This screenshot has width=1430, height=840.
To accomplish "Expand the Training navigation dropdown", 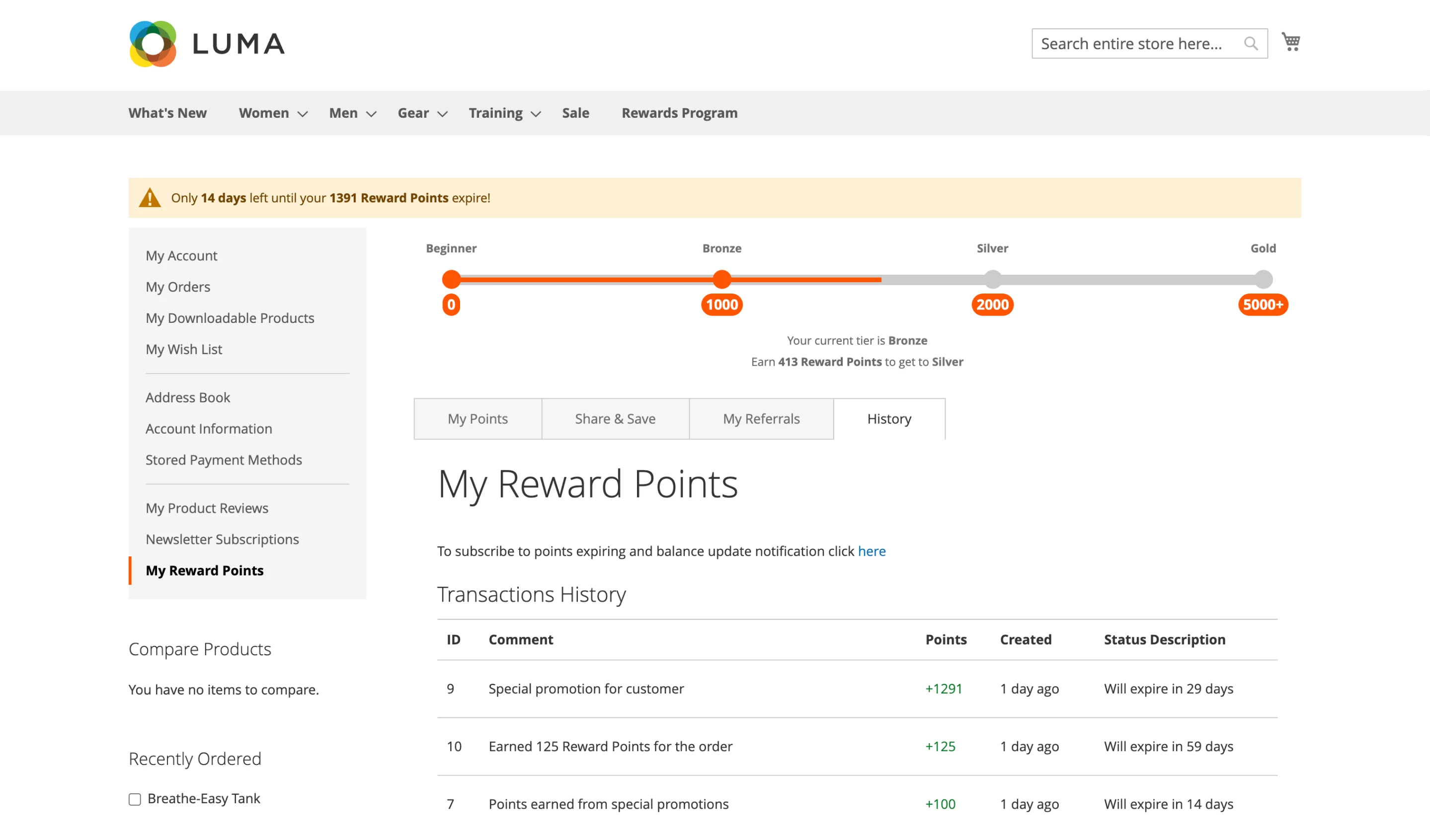I will click(x=503, y=113).
